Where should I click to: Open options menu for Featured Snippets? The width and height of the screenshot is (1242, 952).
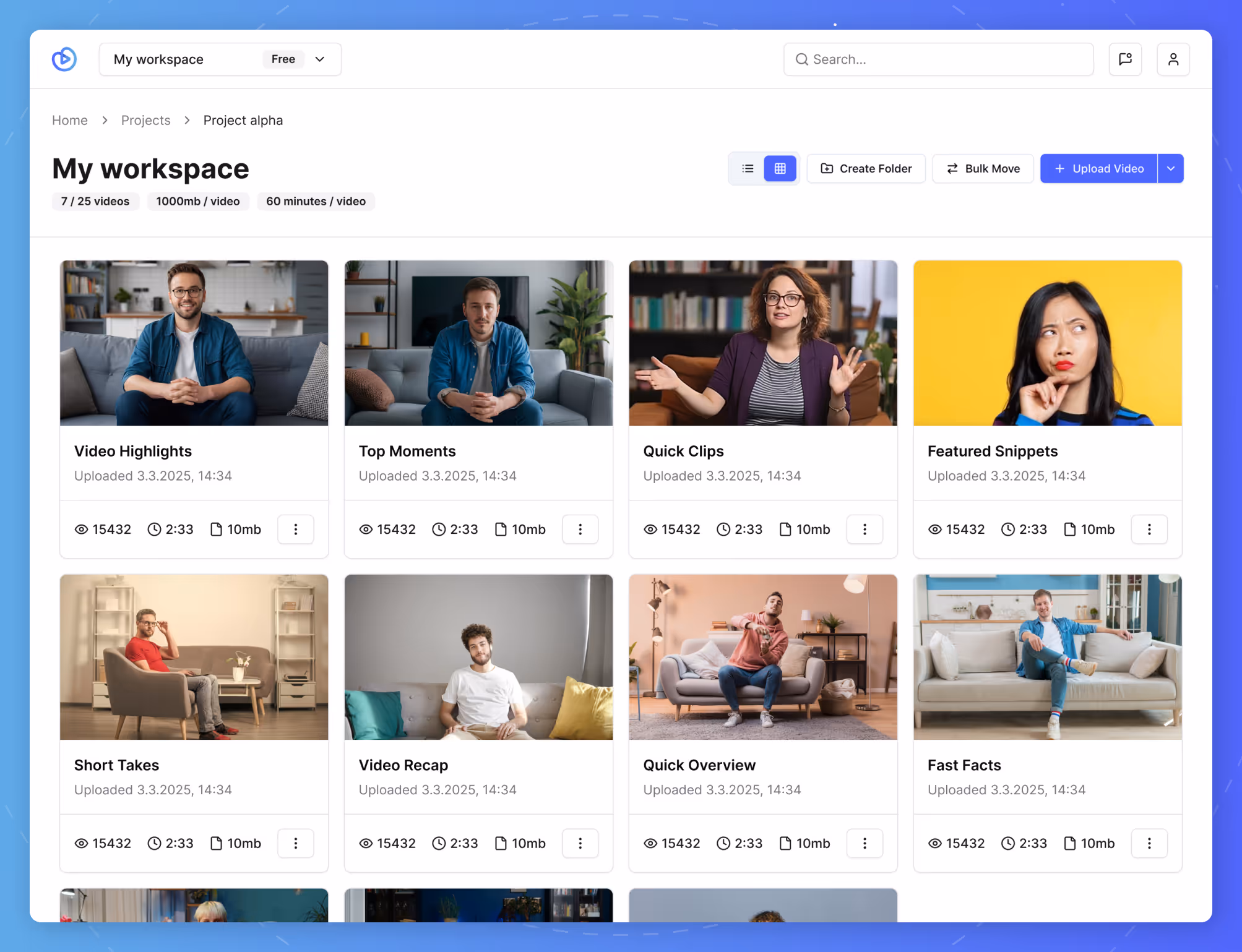pyautogui.click(x=1149, y=530)
